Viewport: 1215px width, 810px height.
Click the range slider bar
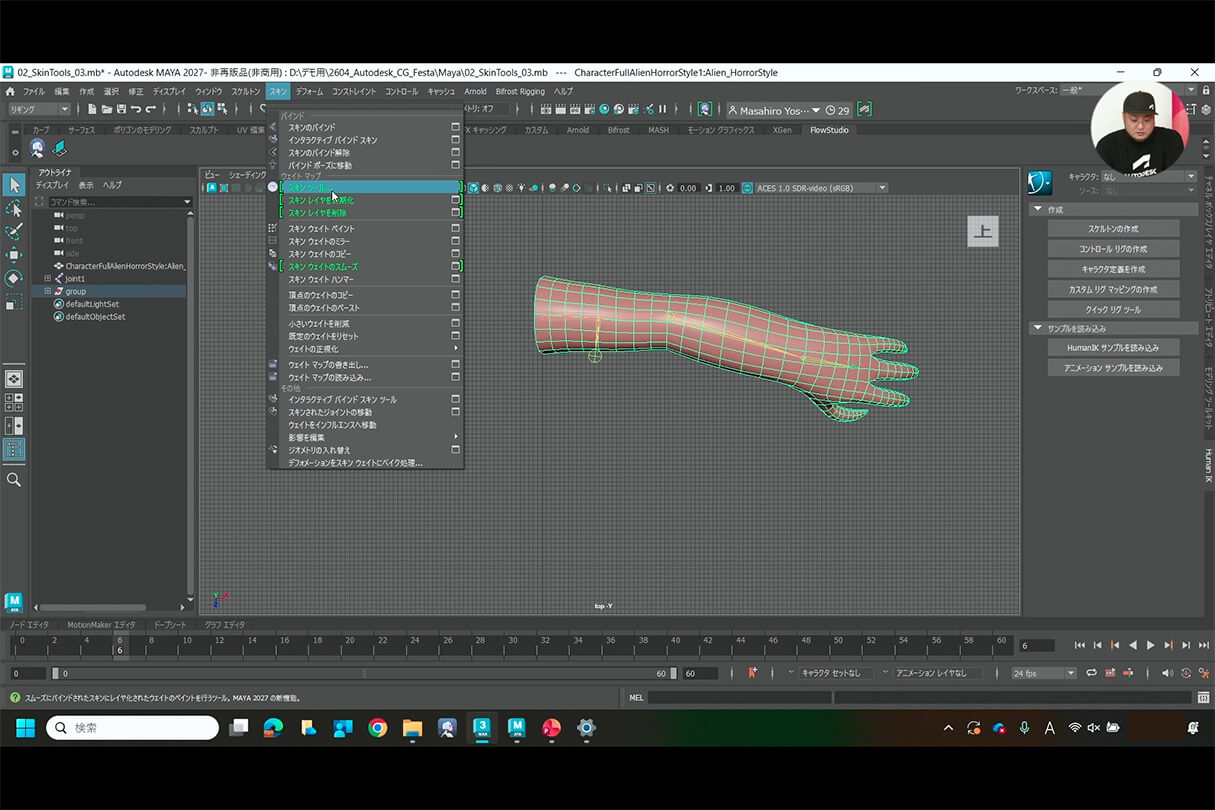(x=364, y=673)
